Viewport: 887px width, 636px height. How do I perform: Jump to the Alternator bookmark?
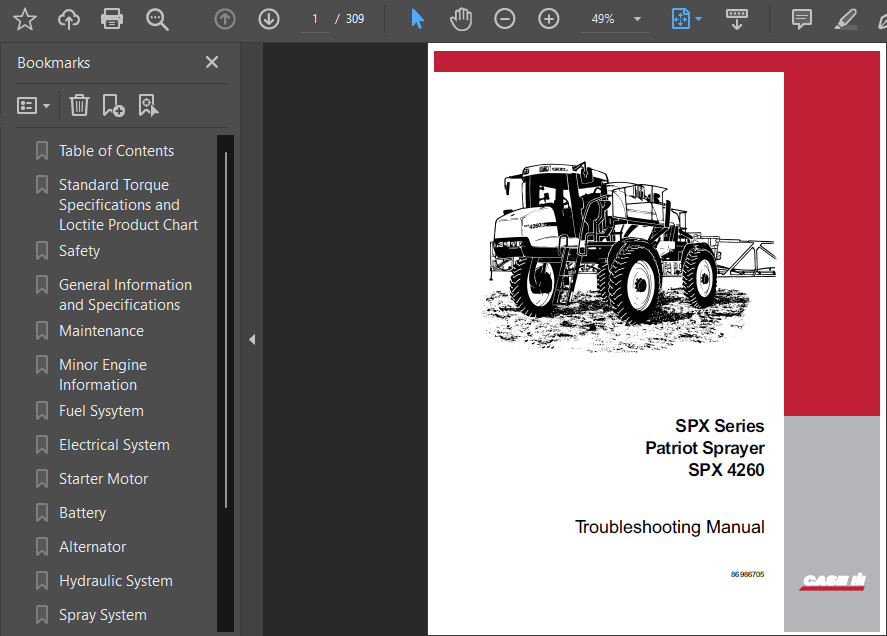click(x=92, y=547)
